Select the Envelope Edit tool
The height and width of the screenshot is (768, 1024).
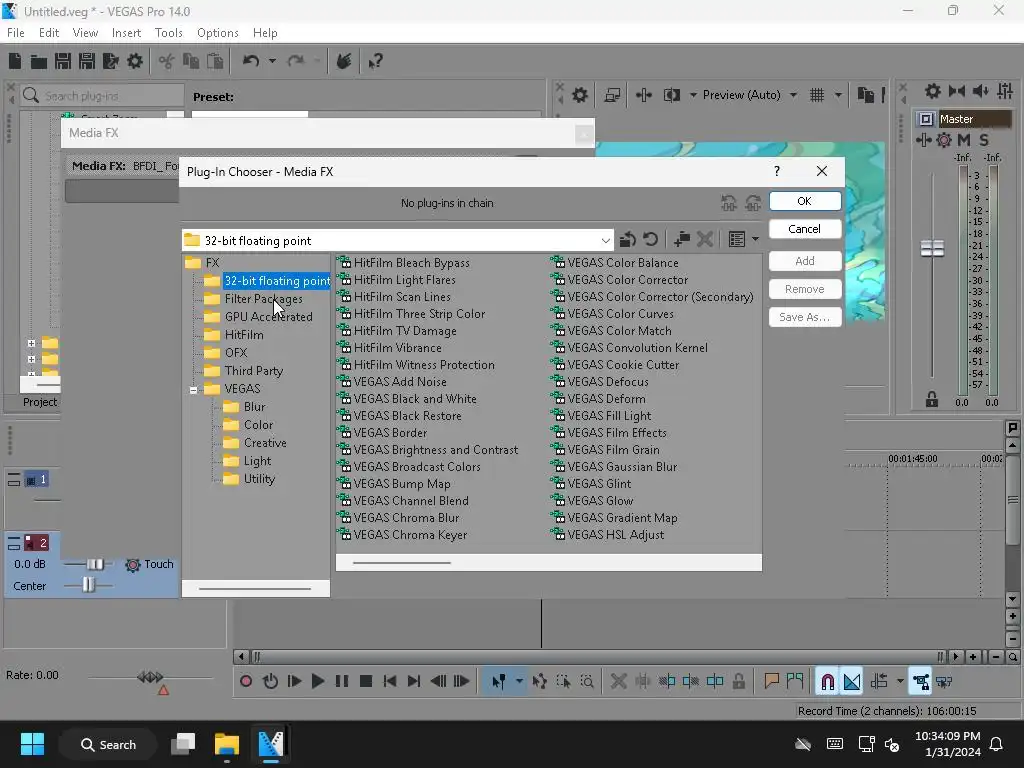pos(539,681)
